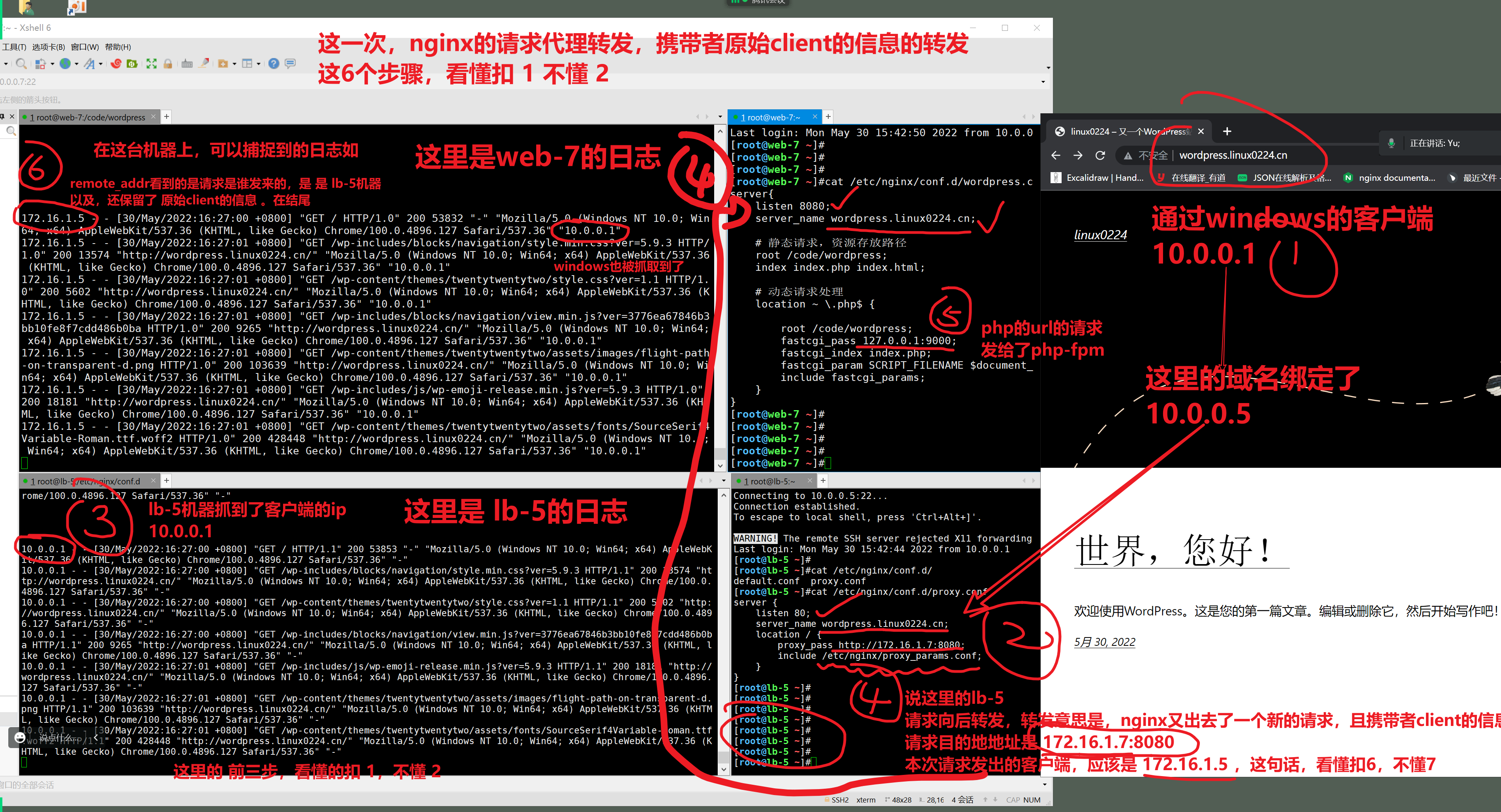Add new tab beside root@web-7:~
The image size is (1501, 812).
point(828,116)
